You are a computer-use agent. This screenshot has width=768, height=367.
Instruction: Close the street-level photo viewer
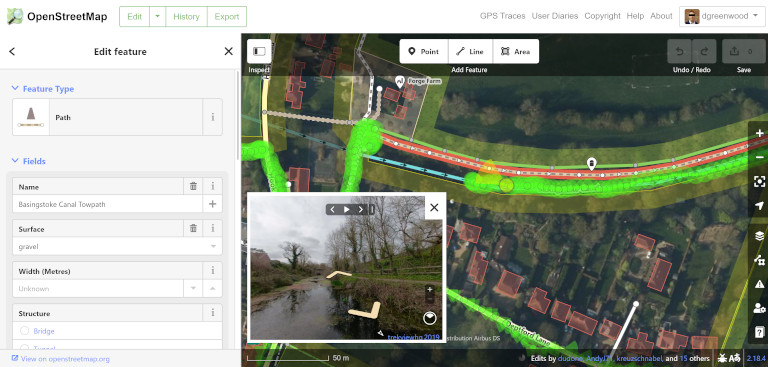(434, 208)
